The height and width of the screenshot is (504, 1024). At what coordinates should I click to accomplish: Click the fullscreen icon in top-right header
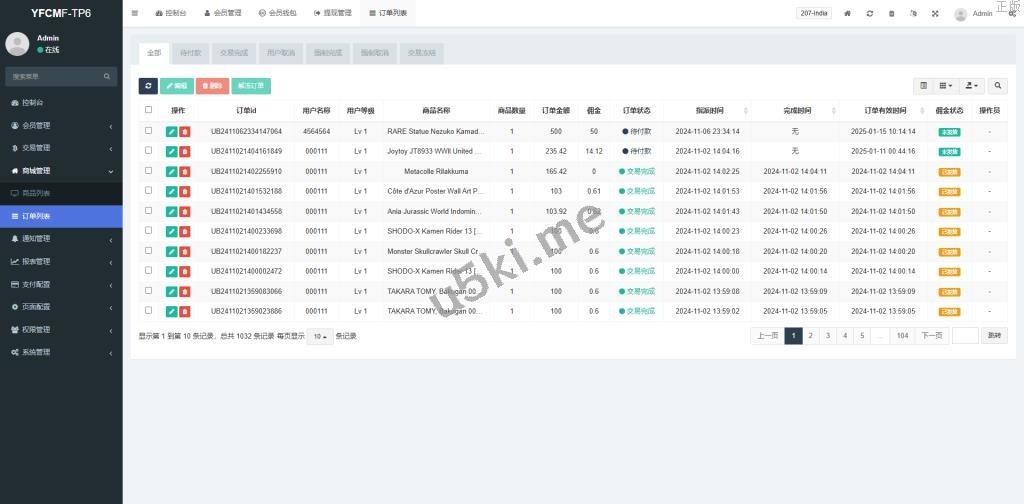pyautogui.click(x=935, y=14)
